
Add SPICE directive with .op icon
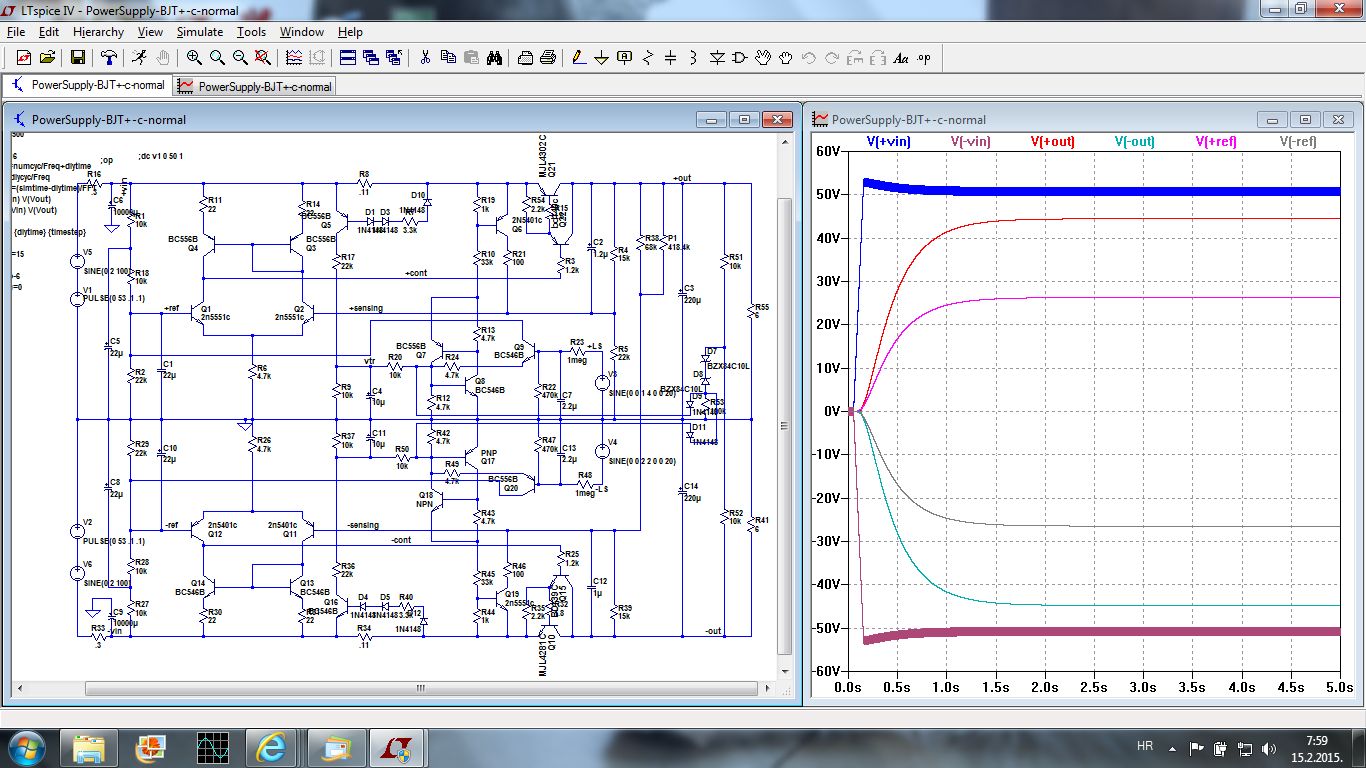924,58
